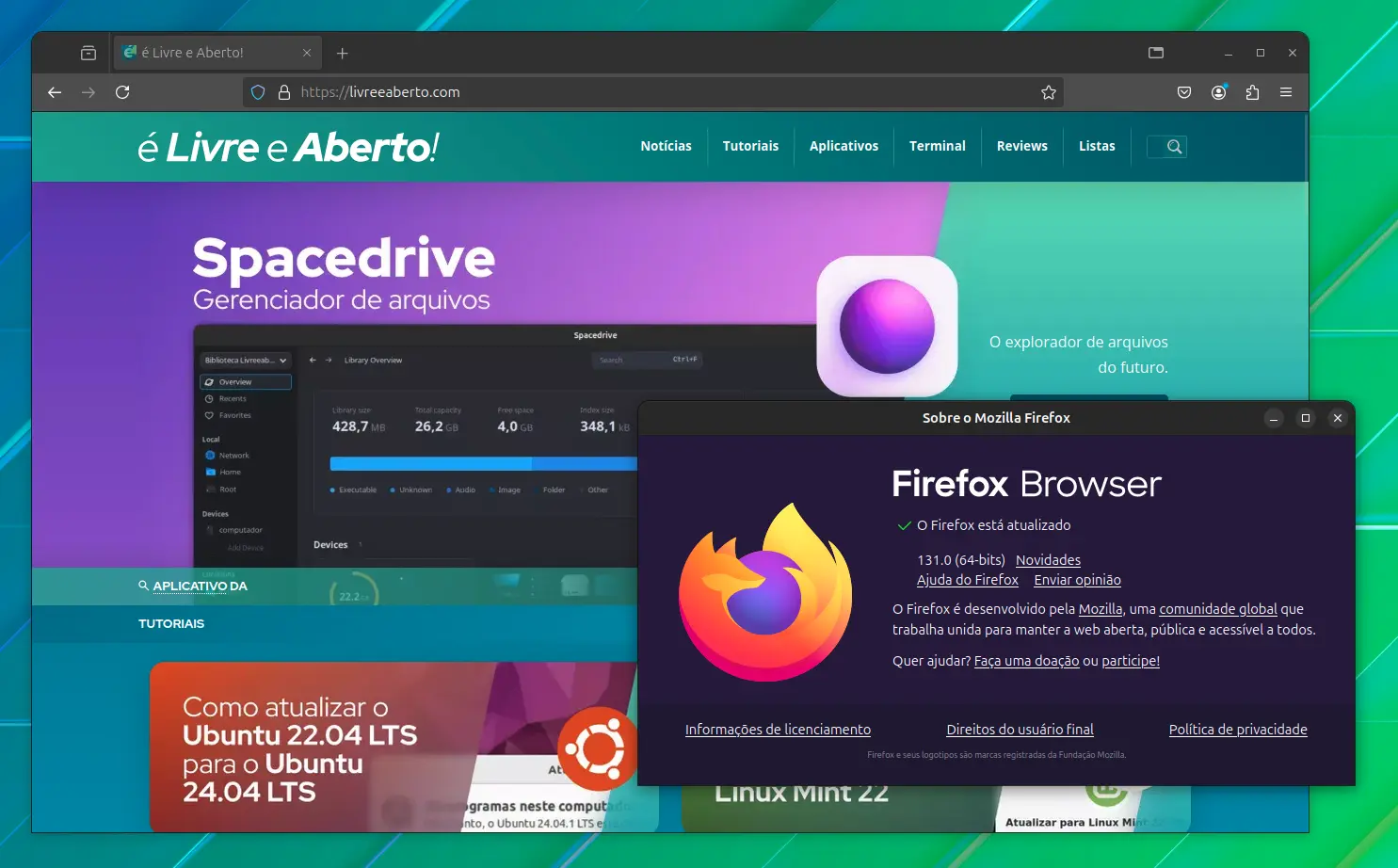Click the Firefox Browser wordmark
1398x868 pixels.
click(x=1026, y=484)
